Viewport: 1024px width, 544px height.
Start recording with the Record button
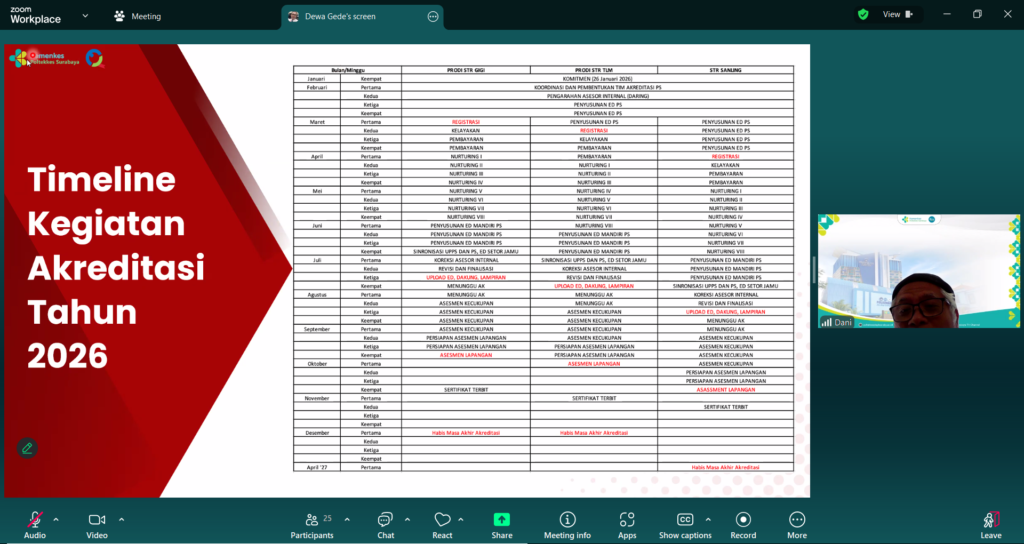(x=743, y=523)
